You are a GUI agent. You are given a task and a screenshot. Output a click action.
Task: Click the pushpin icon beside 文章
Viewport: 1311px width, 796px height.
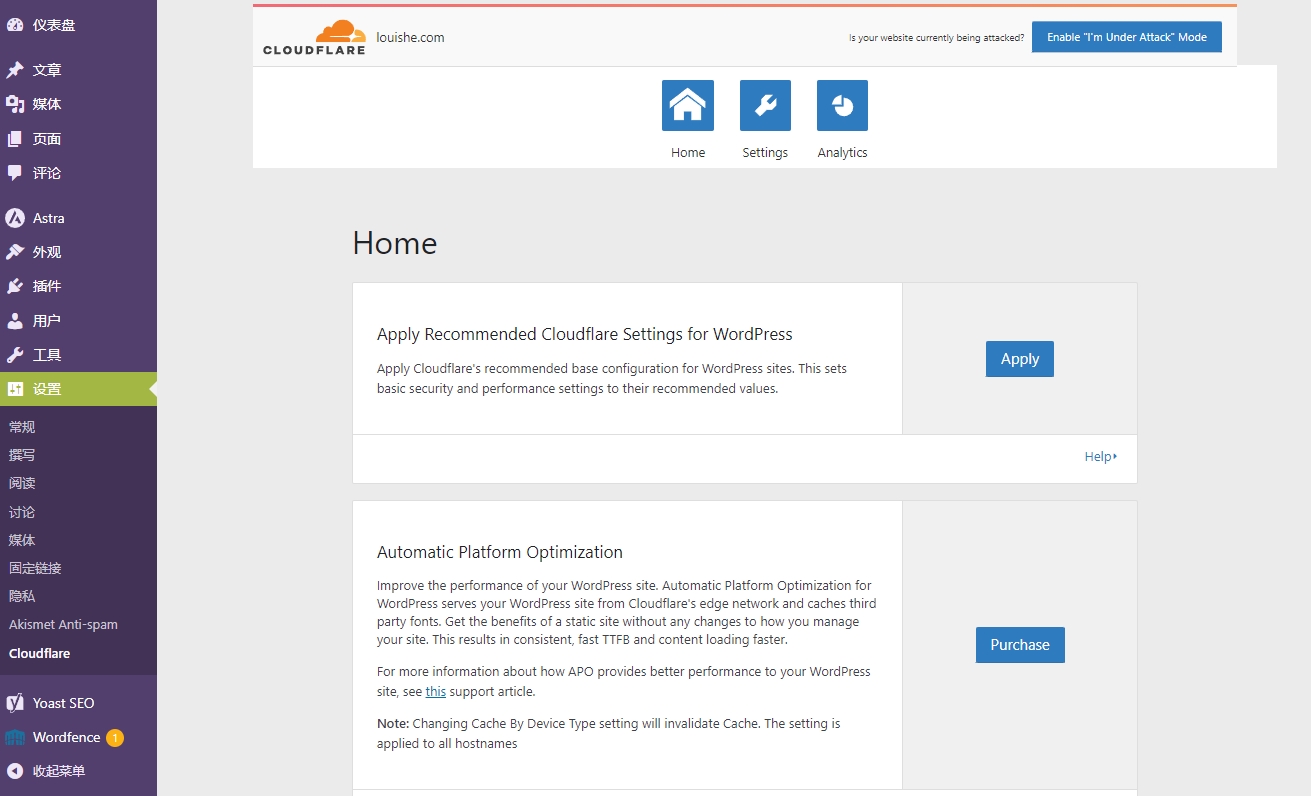[x=15, y=70]
